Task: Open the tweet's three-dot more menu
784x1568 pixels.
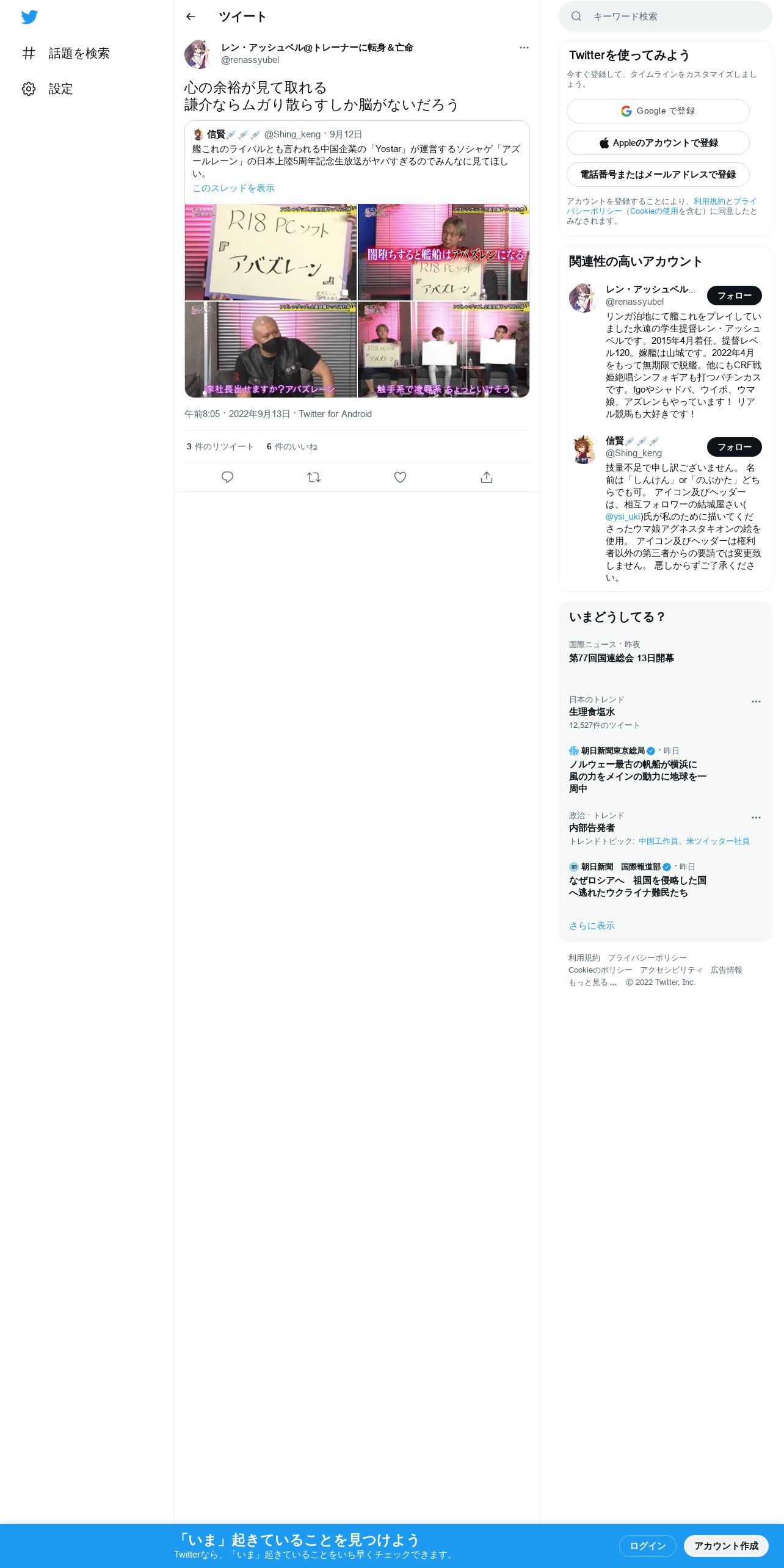Action: 524,48
